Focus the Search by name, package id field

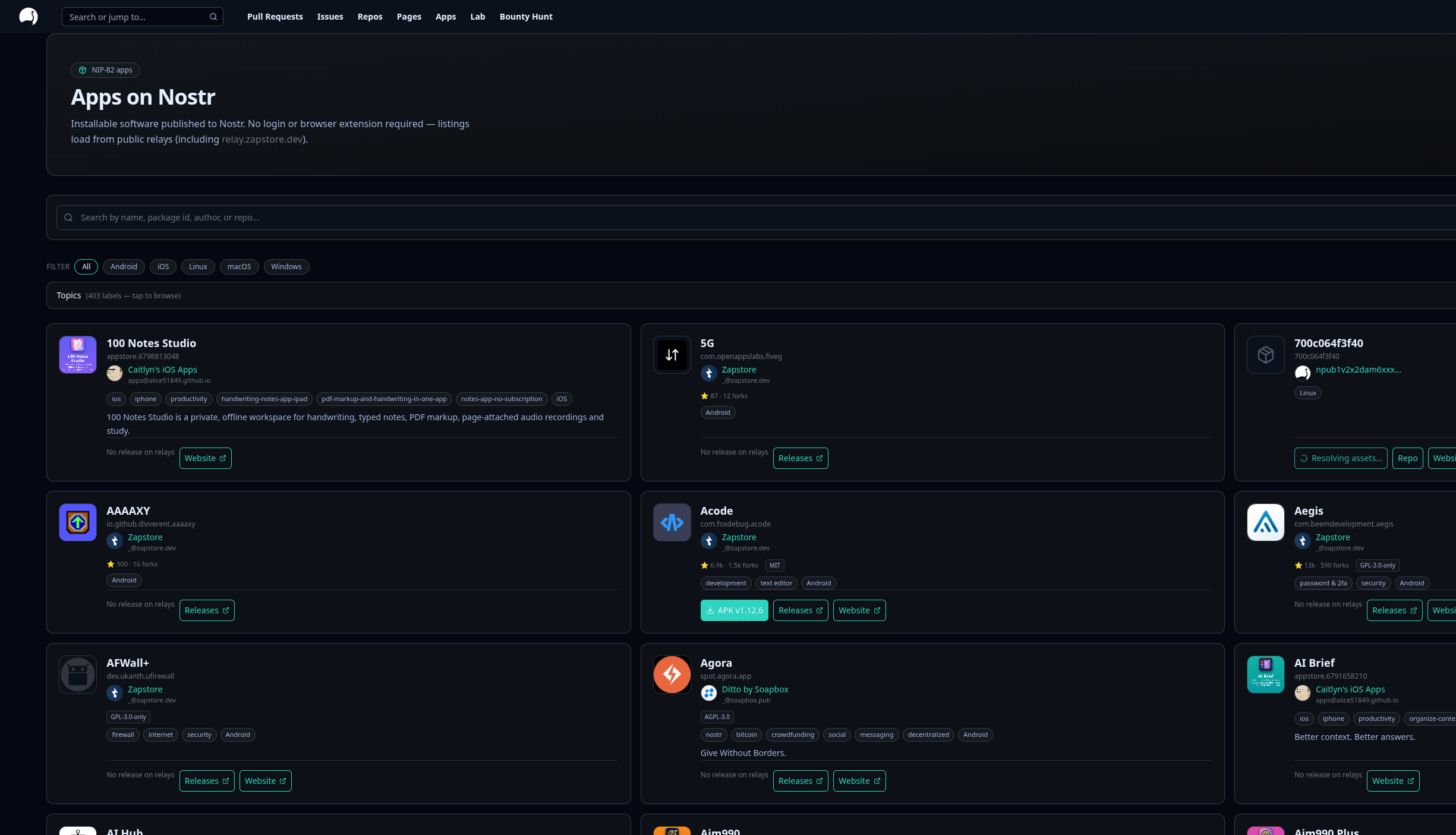755,218
